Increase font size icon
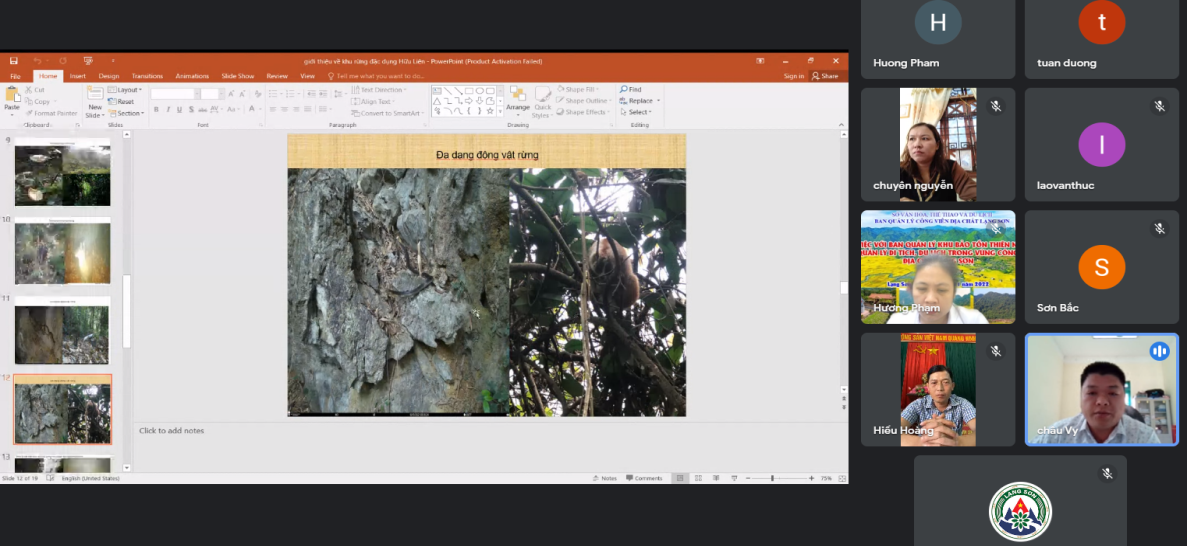Screen dimensions: 1187x546 coord(232,94)
